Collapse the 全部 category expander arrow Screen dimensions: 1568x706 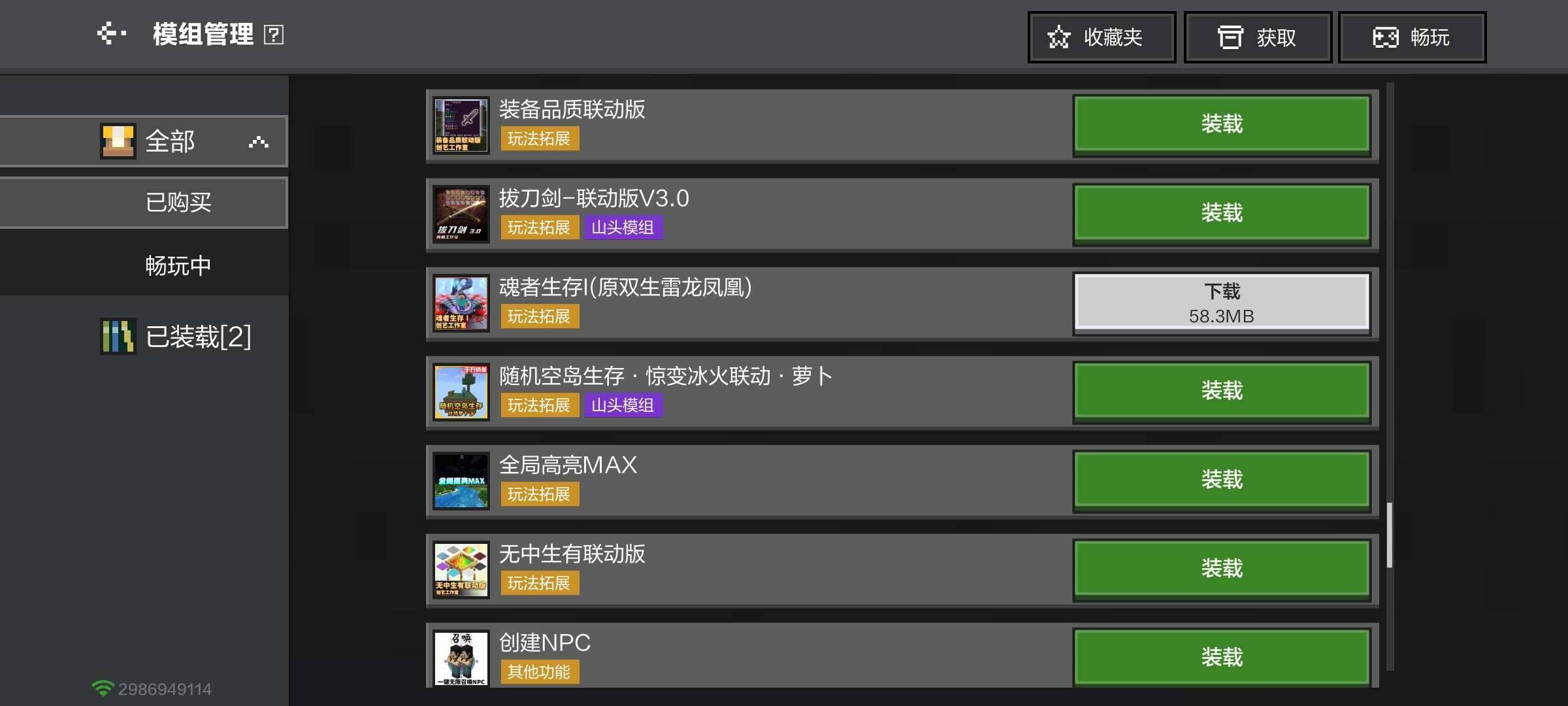[259, 142]
